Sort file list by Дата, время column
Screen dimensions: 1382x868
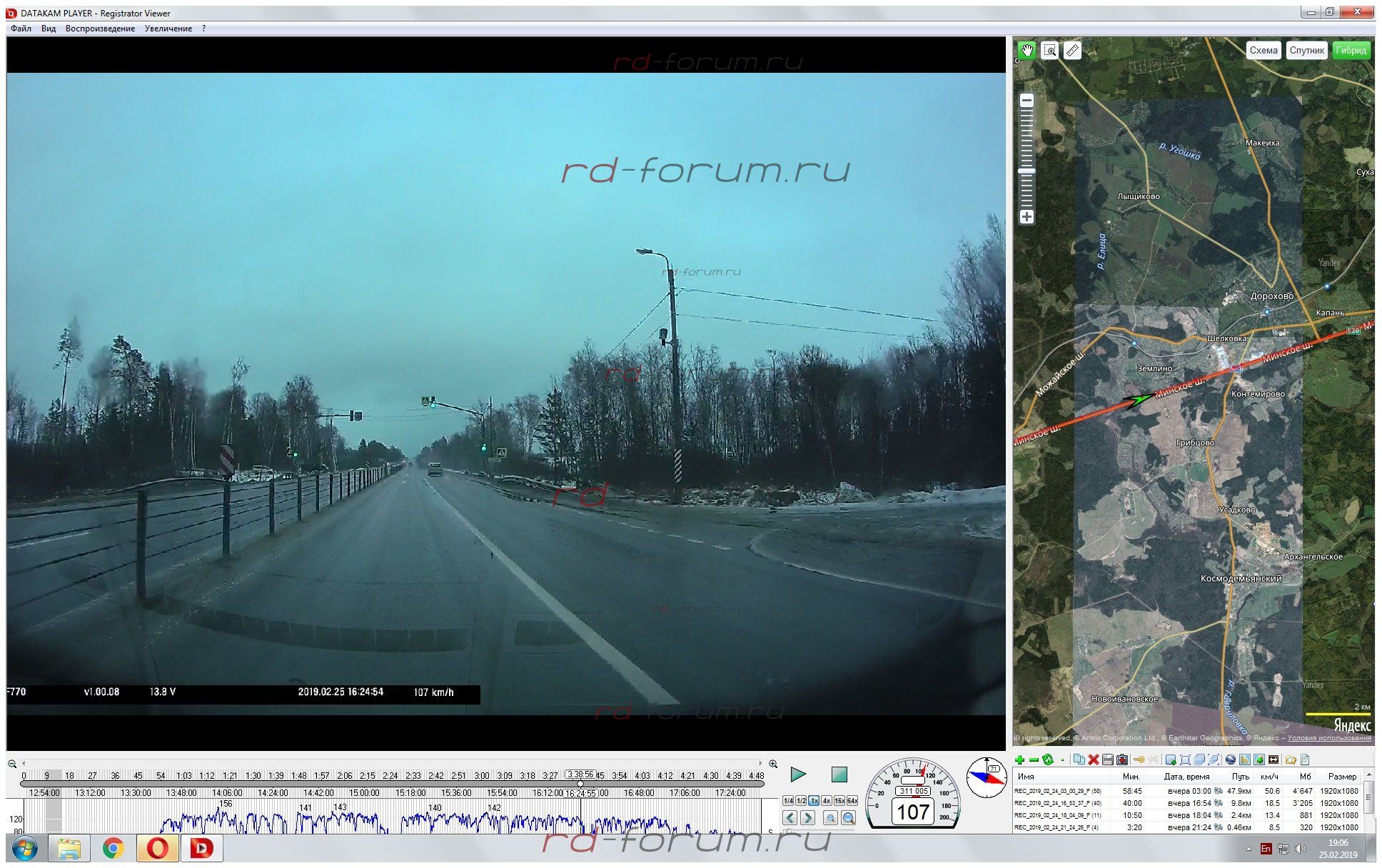pos(1186,777)
